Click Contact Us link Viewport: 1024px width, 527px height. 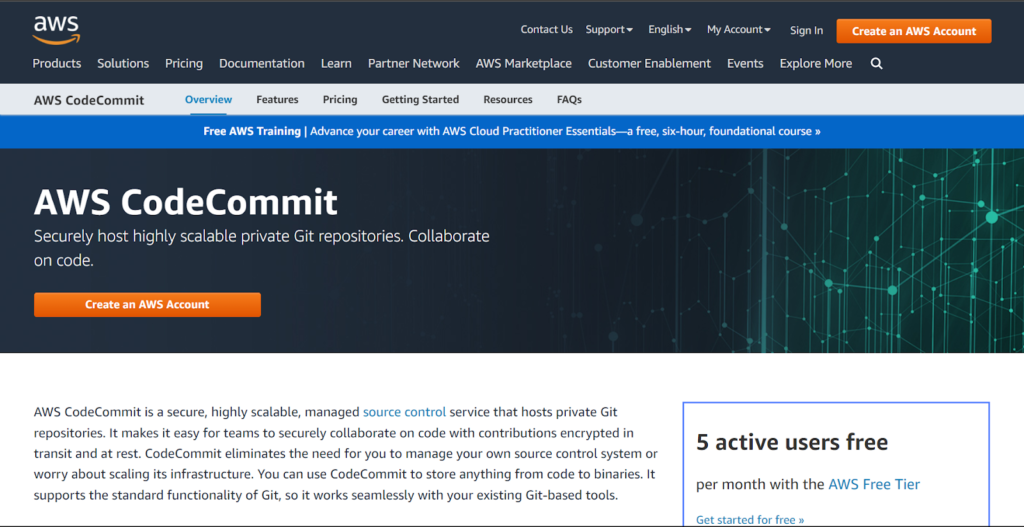click(547, 29)
